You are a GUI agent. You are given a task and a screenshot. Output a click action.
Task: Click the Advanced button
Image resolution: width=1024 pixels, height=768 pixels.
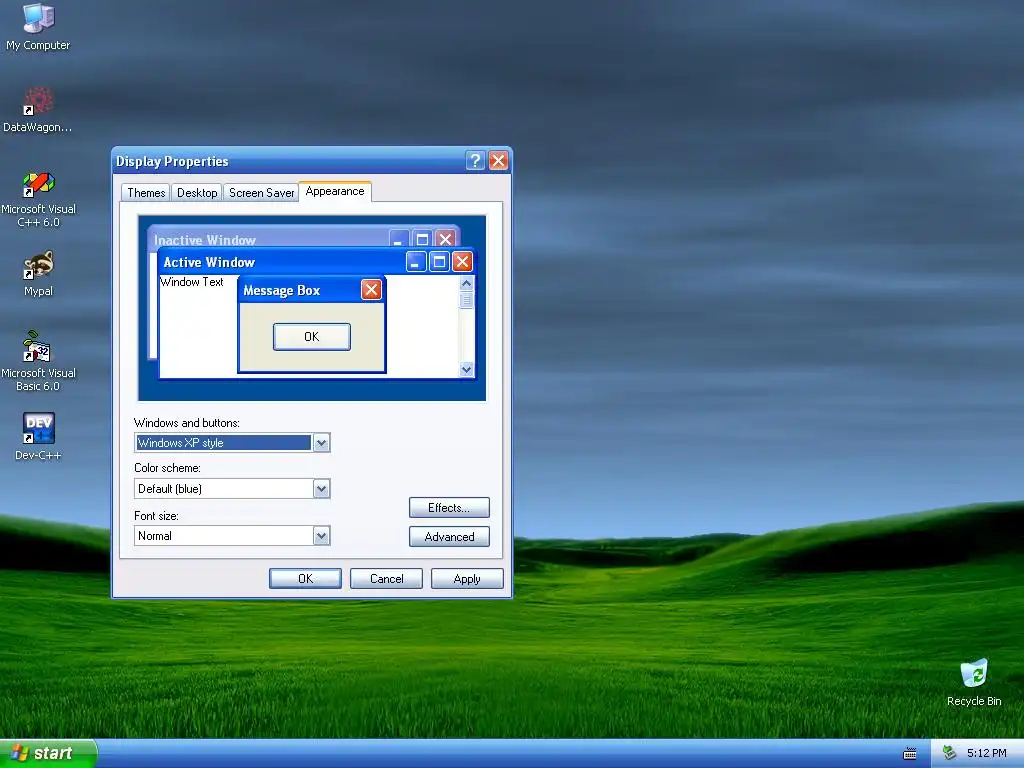[x=449, y=537]
